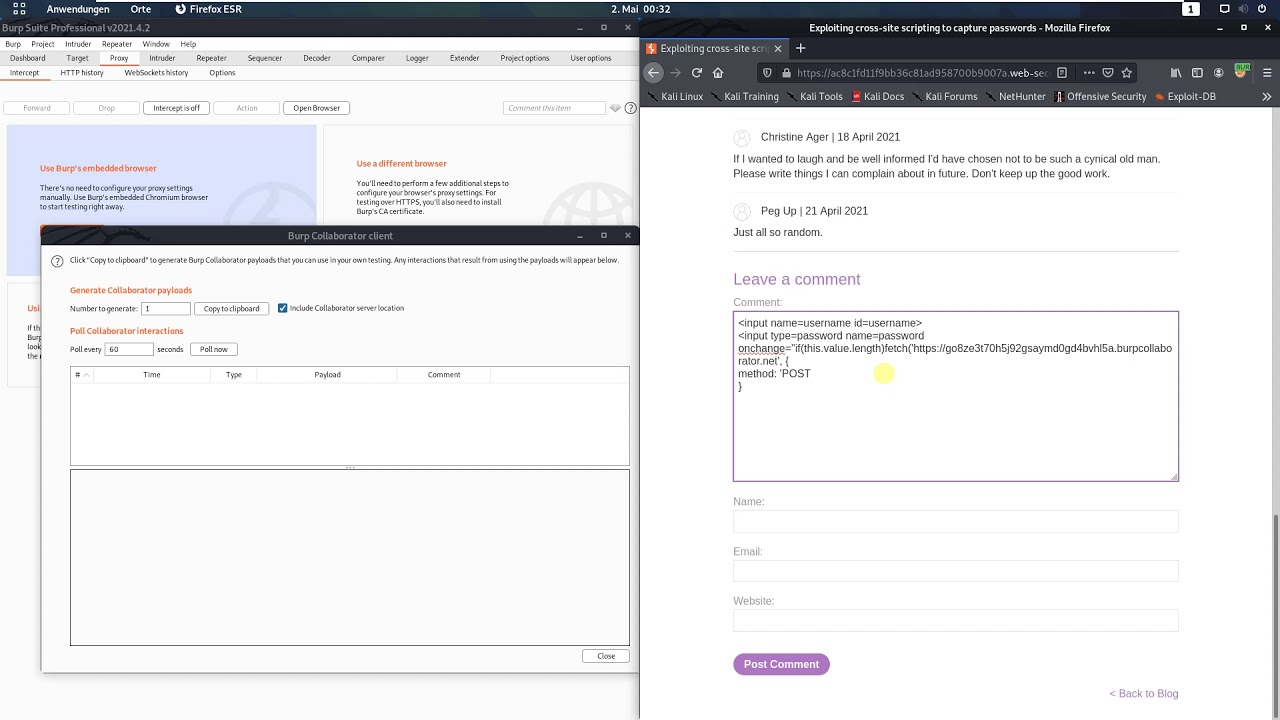Open the Window menu in Burp

pos(156,44)
